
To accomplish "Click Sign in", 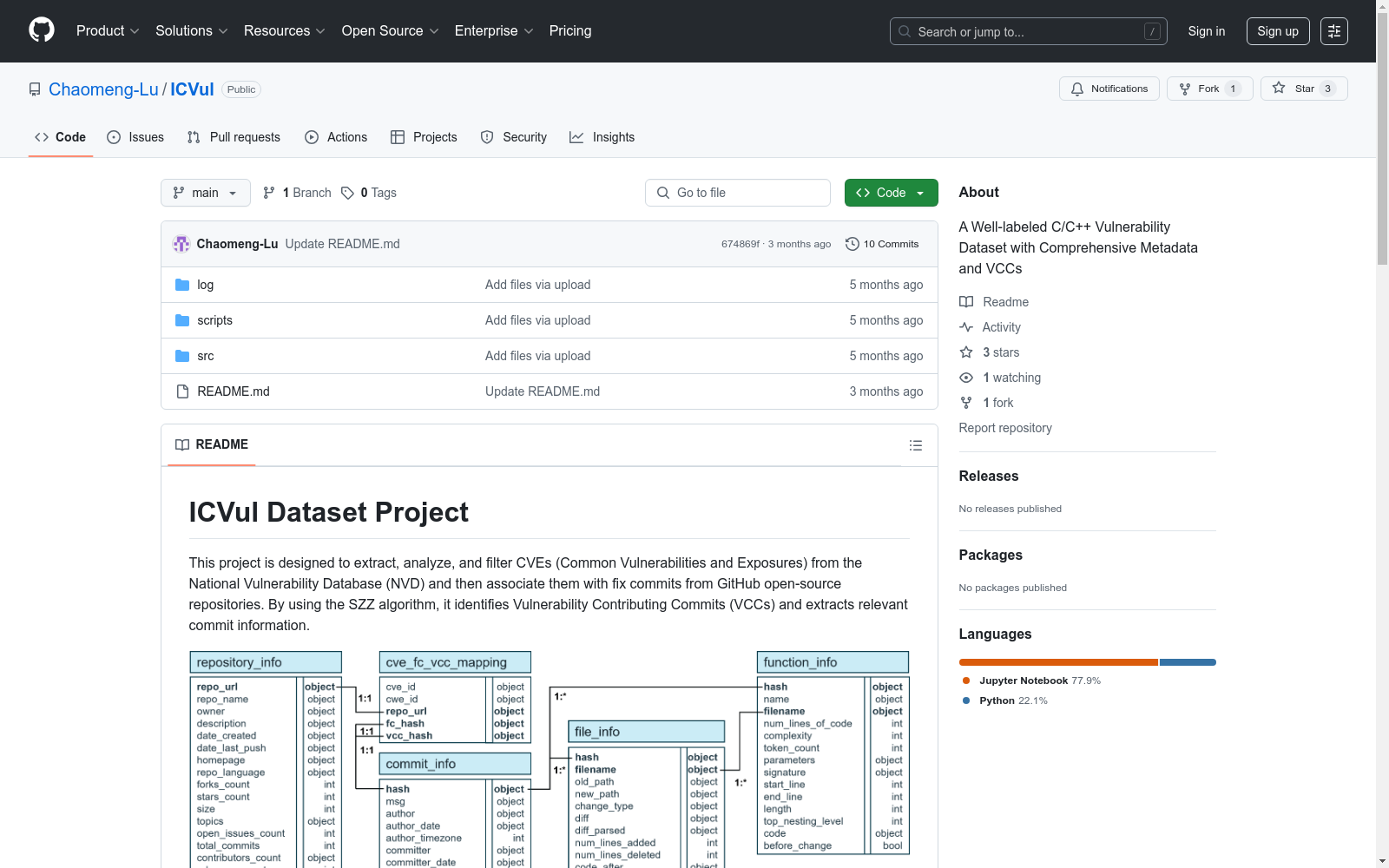I will point(1207,31).
